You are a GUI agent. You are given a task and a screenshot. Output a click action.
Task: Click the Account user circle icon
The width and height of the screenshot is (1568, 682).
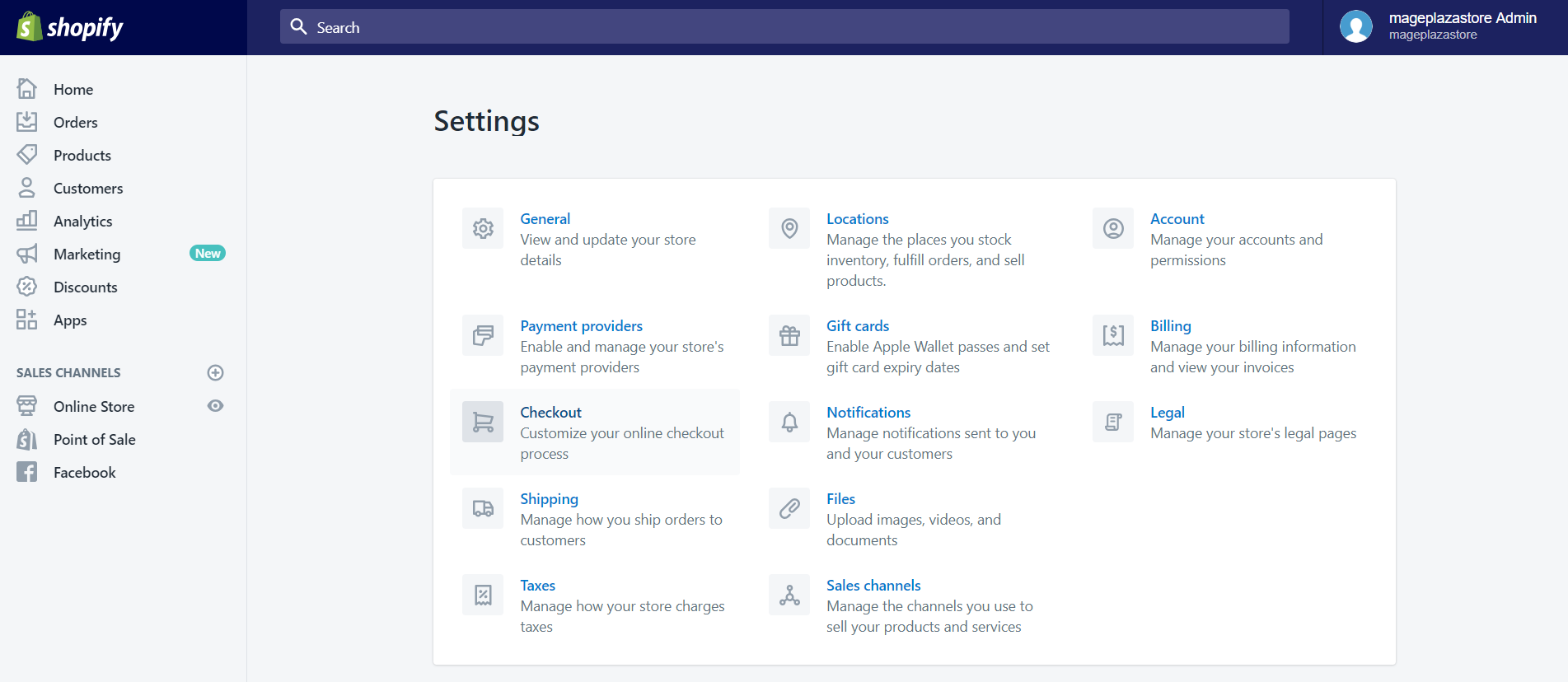coord(1113,228)
